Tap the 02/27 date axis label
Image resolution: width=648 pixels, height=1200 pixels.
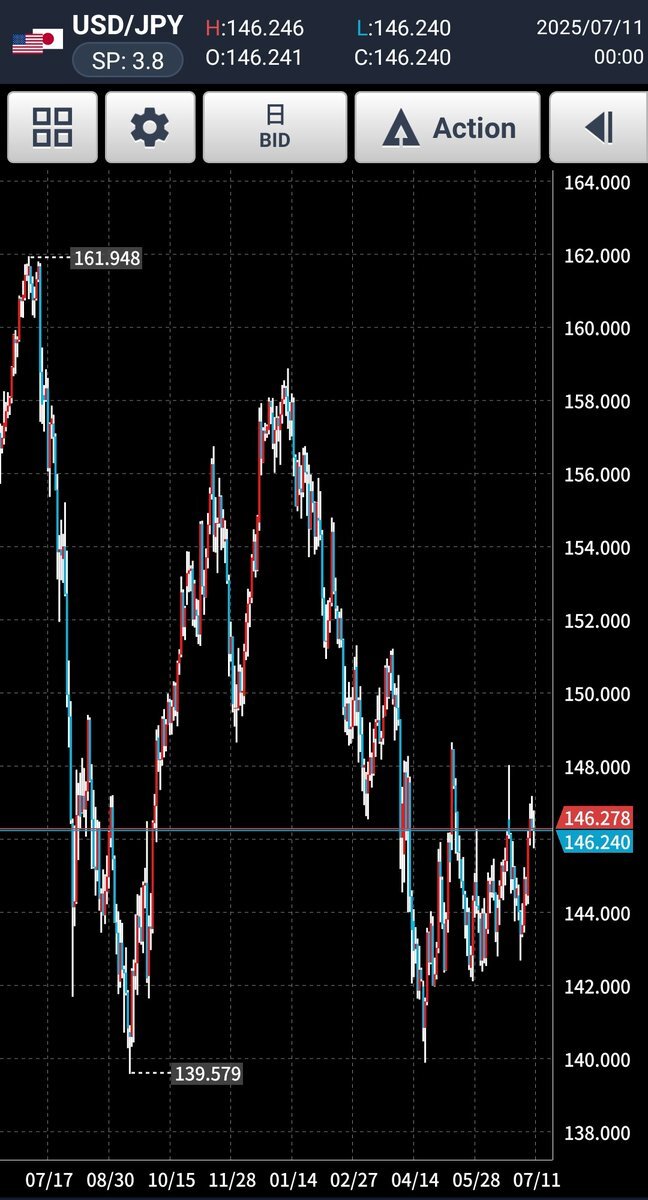click(x=355, y=1179)
